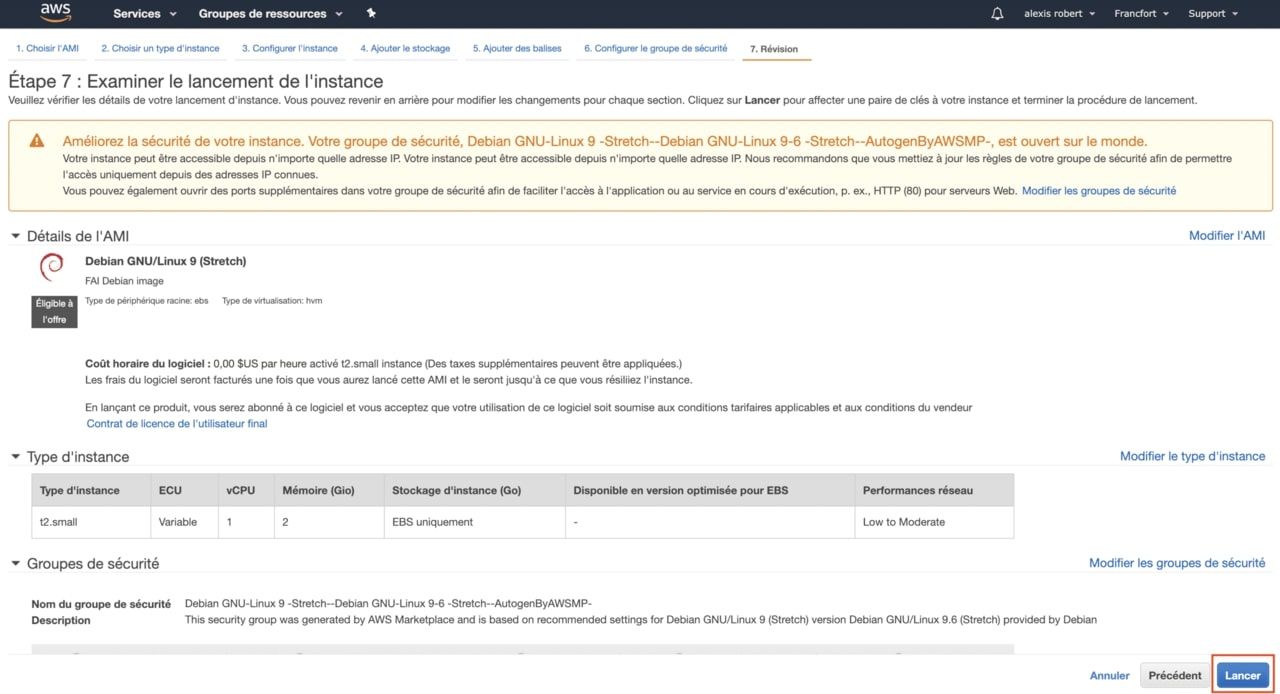Collapse the Détails de l'AMI section

point(15,236)
